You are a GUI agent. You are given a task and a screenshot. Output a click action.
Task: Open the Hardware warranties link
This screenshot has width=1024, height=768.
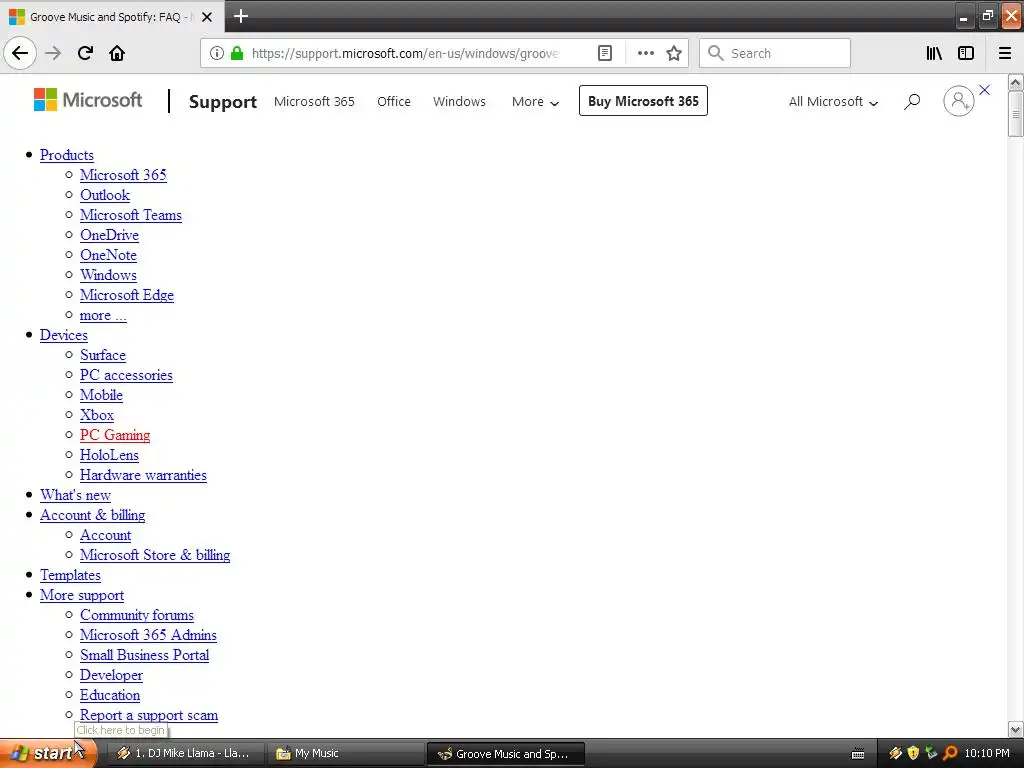click(143, 475)
